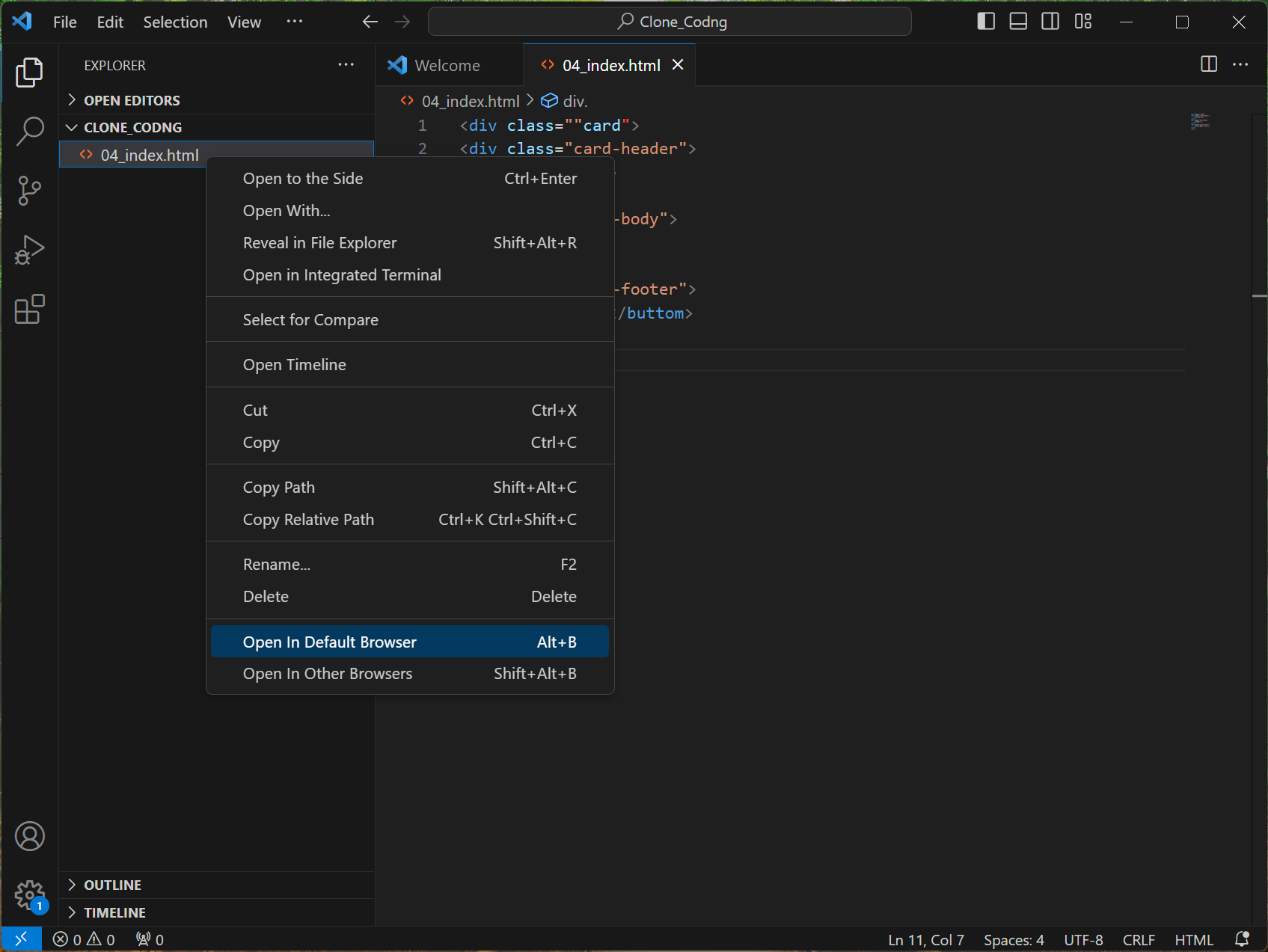Open the Explorer view in activity bar
Viewport: 1268px width, 952px height.
pos(29,73)
